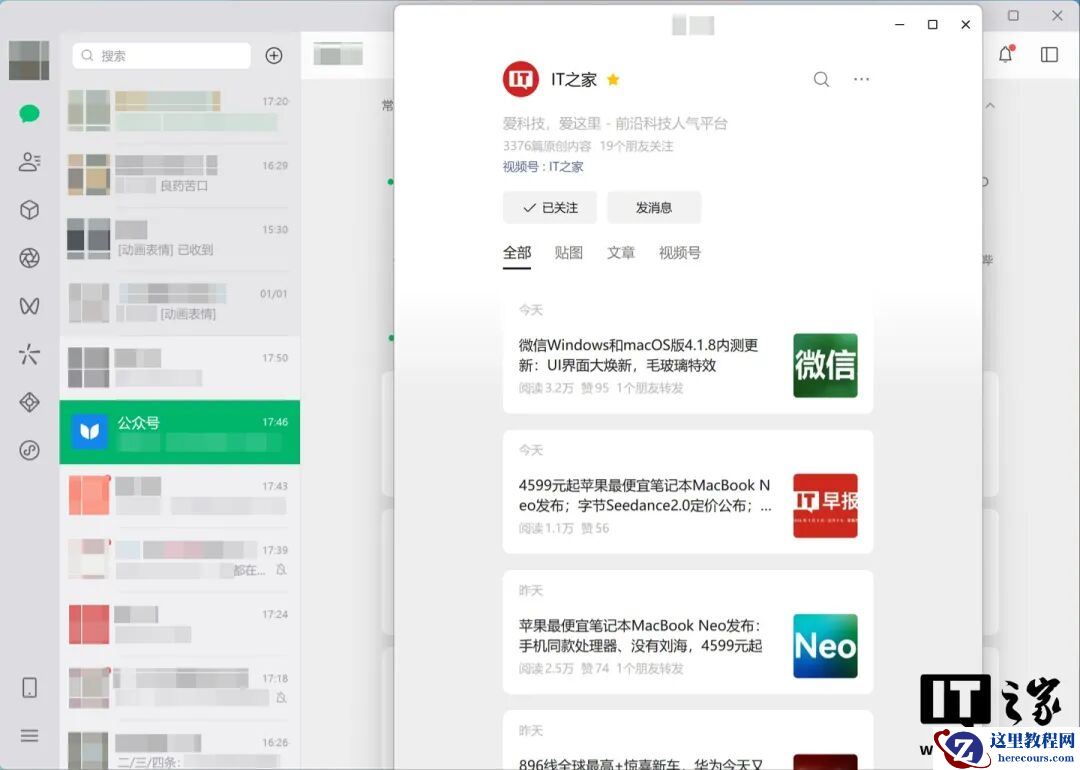
Task: Open the Search diamond icon in the sidebar
Action: point(29,402)
